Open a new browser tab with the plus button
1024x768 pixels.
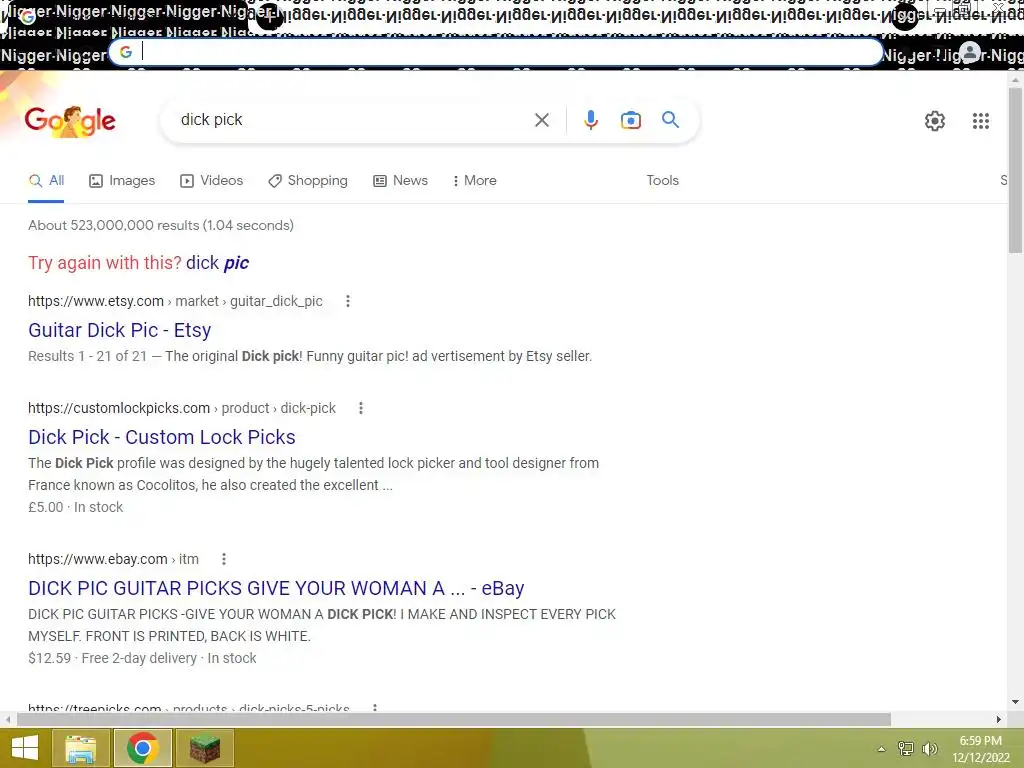coord(269,16)
